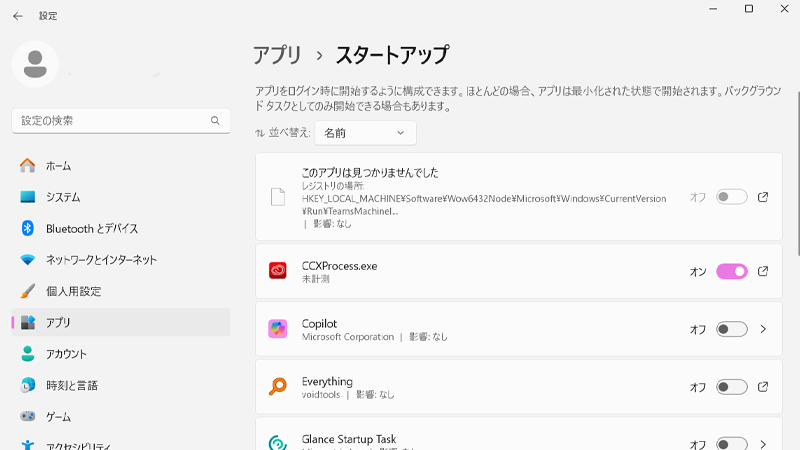Open external link for missing app entry

763,197
